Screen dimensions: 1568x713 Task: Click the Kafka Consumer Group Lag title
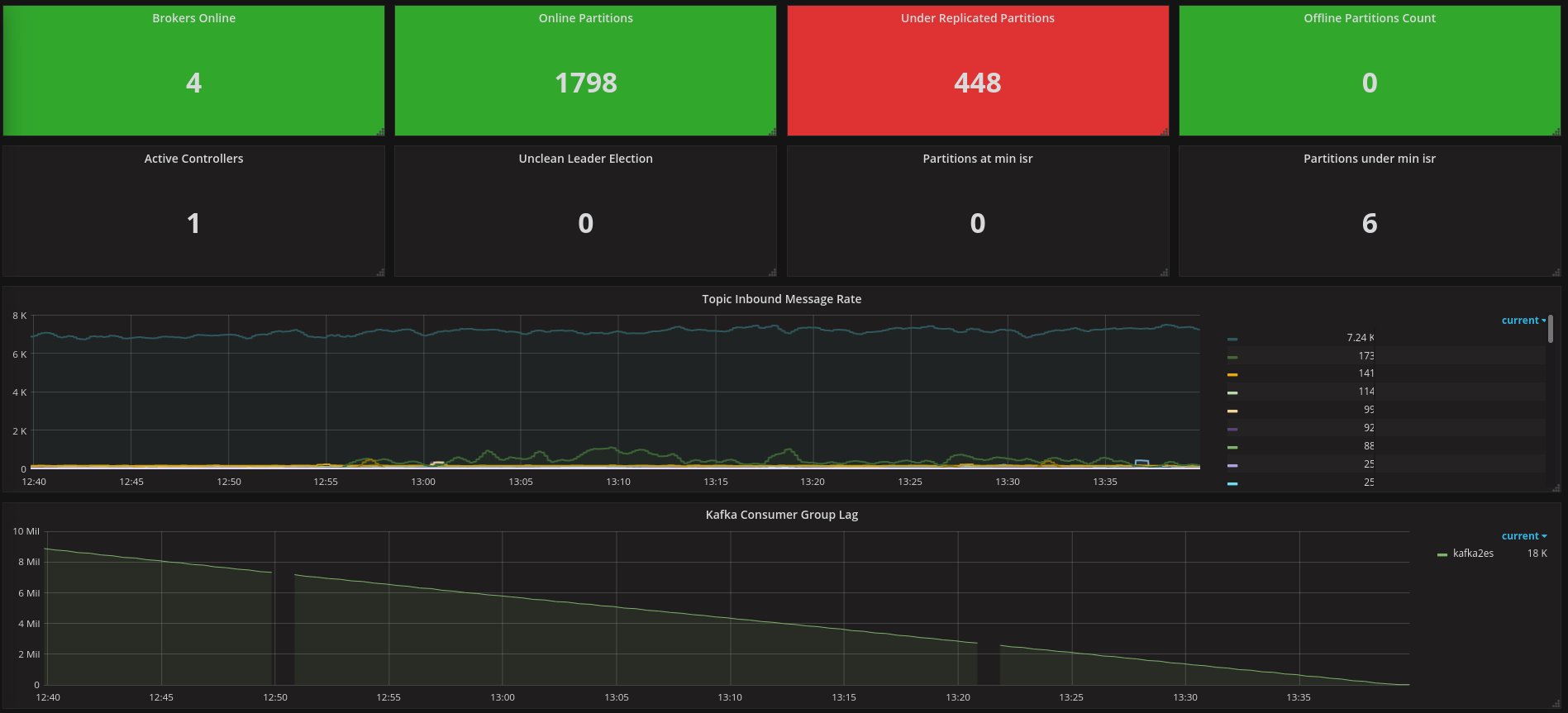(781, 515)
